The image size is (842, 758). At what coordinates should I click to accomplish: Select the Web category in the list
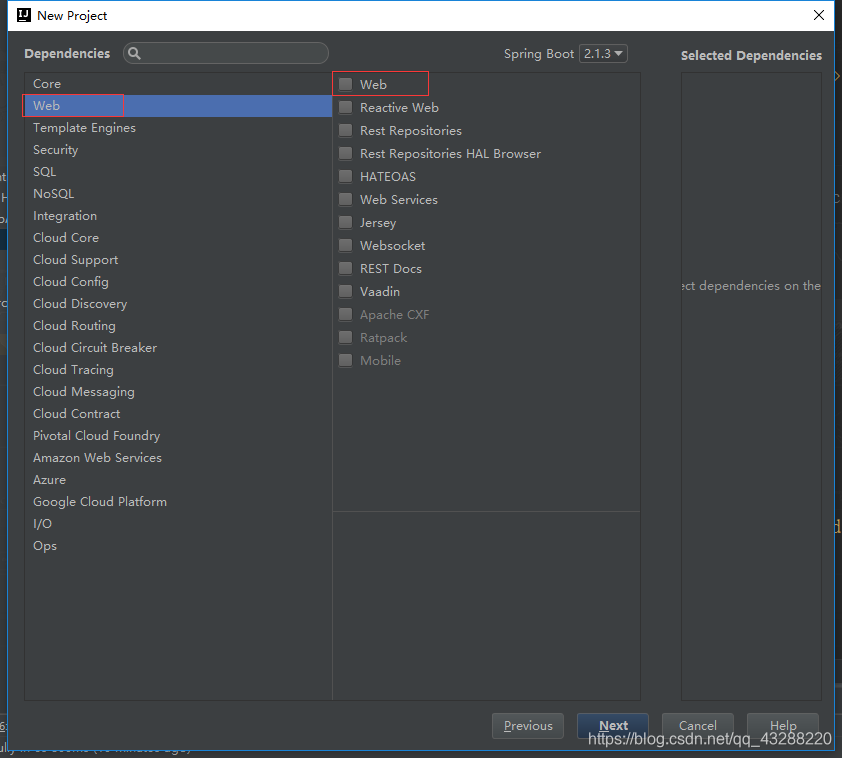[178, 106]
